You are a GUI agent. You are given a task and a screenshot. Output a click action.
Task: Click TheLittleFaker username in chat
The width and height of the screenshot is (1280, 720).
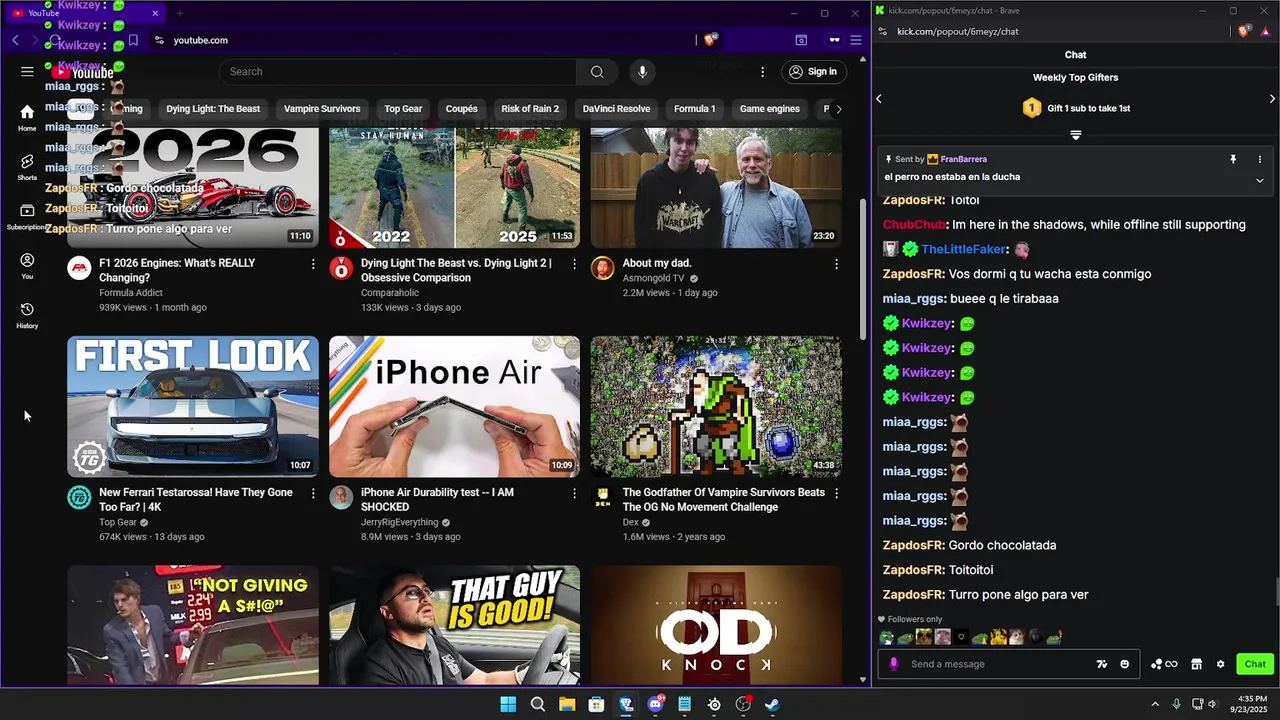pos(964,249)
